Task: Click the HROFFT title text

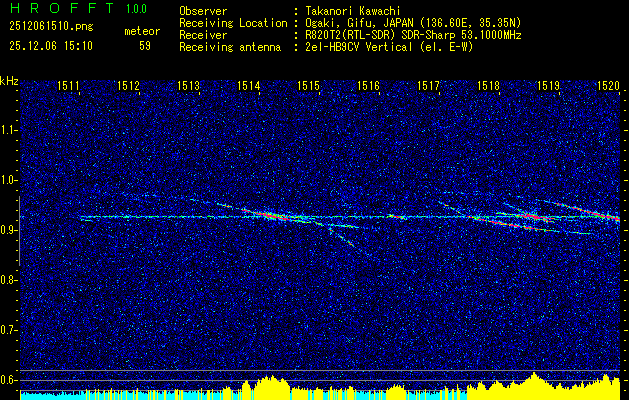Action: (61, 8)
